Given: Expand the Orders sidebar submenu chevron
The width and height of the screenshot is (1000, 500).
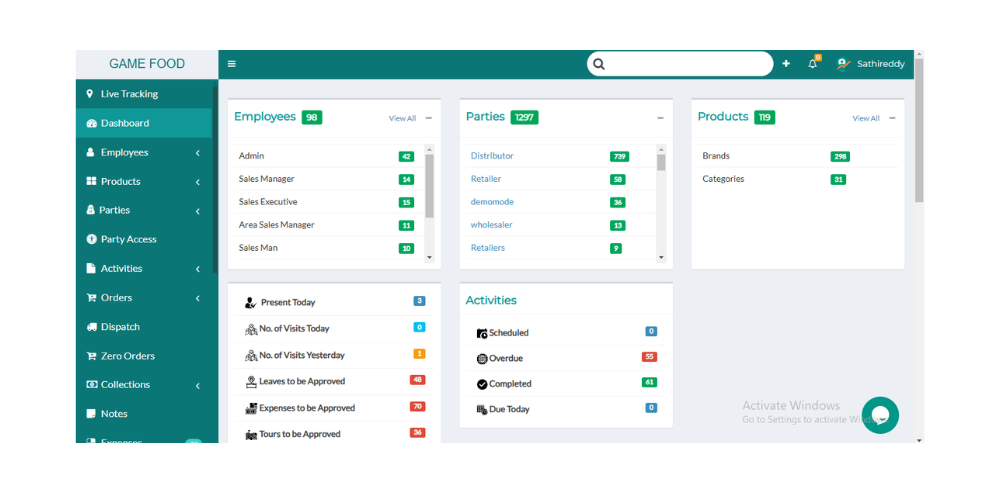Looking at the screenshot, I should (198, 298).
